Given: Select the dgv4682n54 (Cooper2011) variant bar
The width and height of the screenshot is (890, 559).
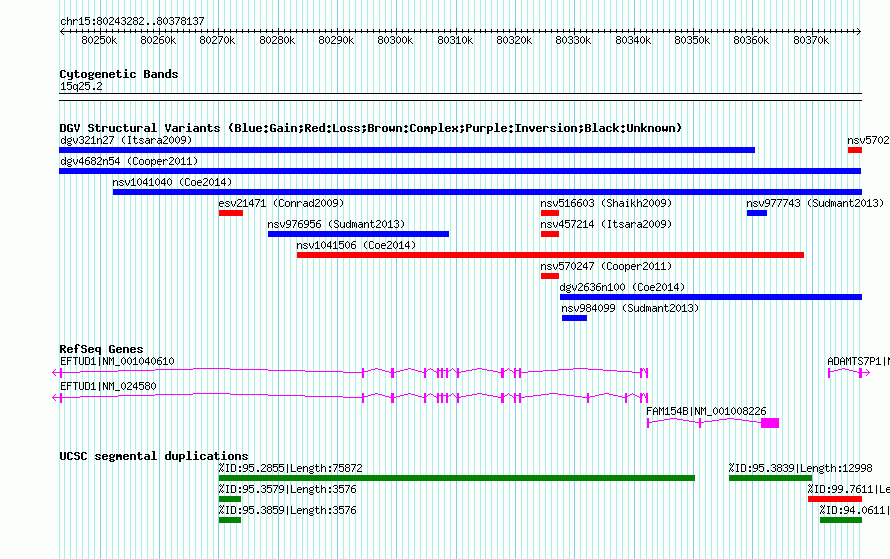Looking at the screenshot, I should coord(460,171).
